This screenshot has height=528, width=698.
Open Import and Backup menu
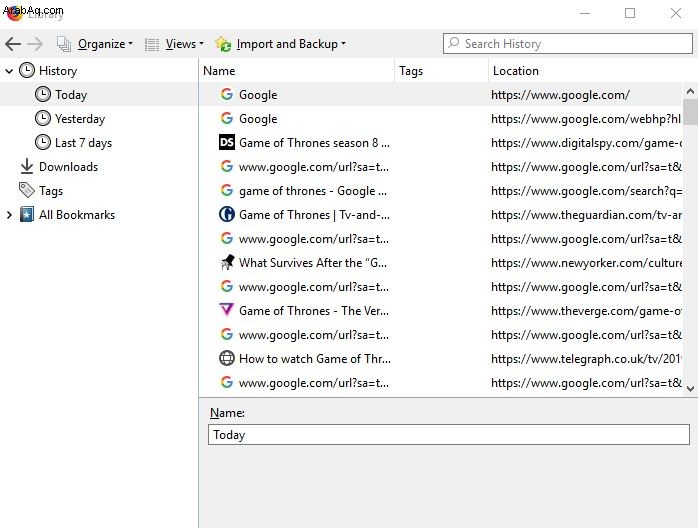click(291, 44)
